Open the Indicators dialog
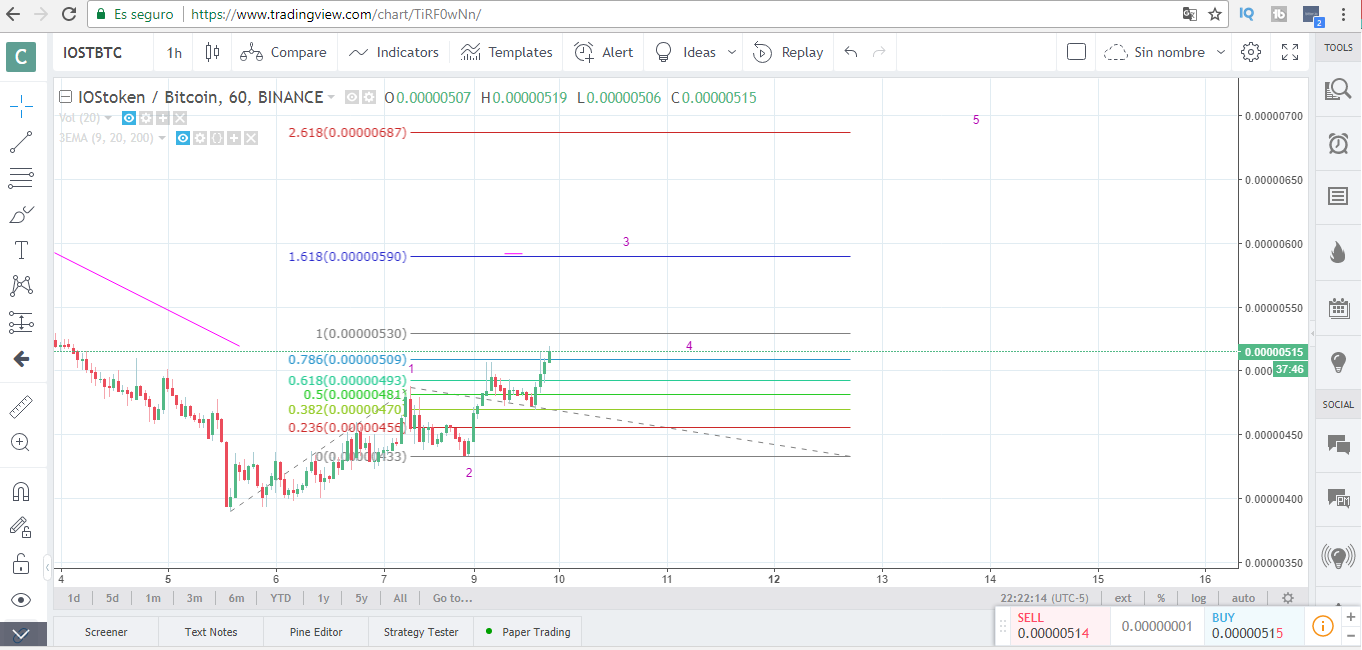This screenshot has width=1362, height=650. pos(393,52)
